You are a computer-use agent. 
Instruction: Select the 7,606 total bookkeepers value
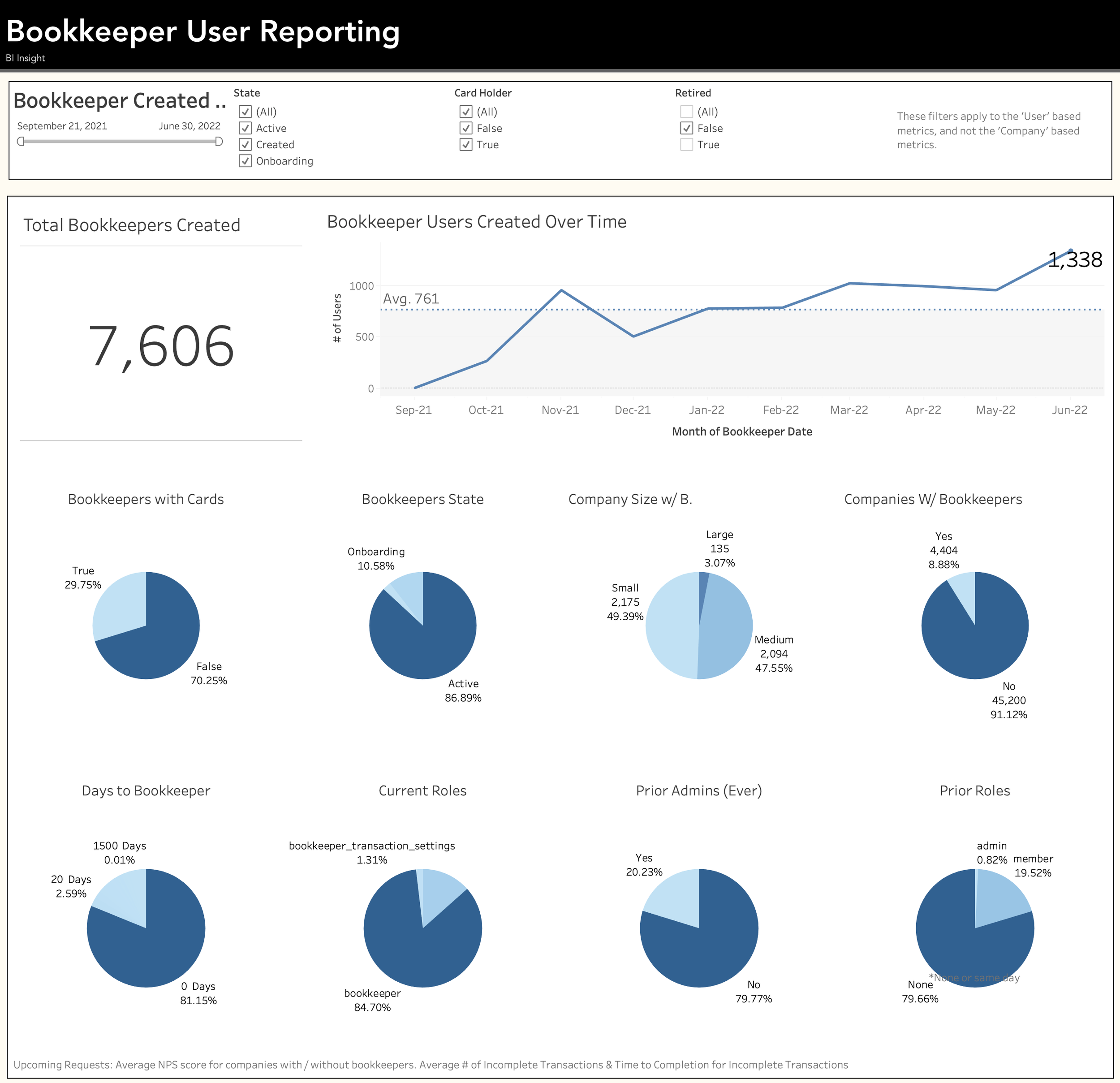(x=161, y=346)
